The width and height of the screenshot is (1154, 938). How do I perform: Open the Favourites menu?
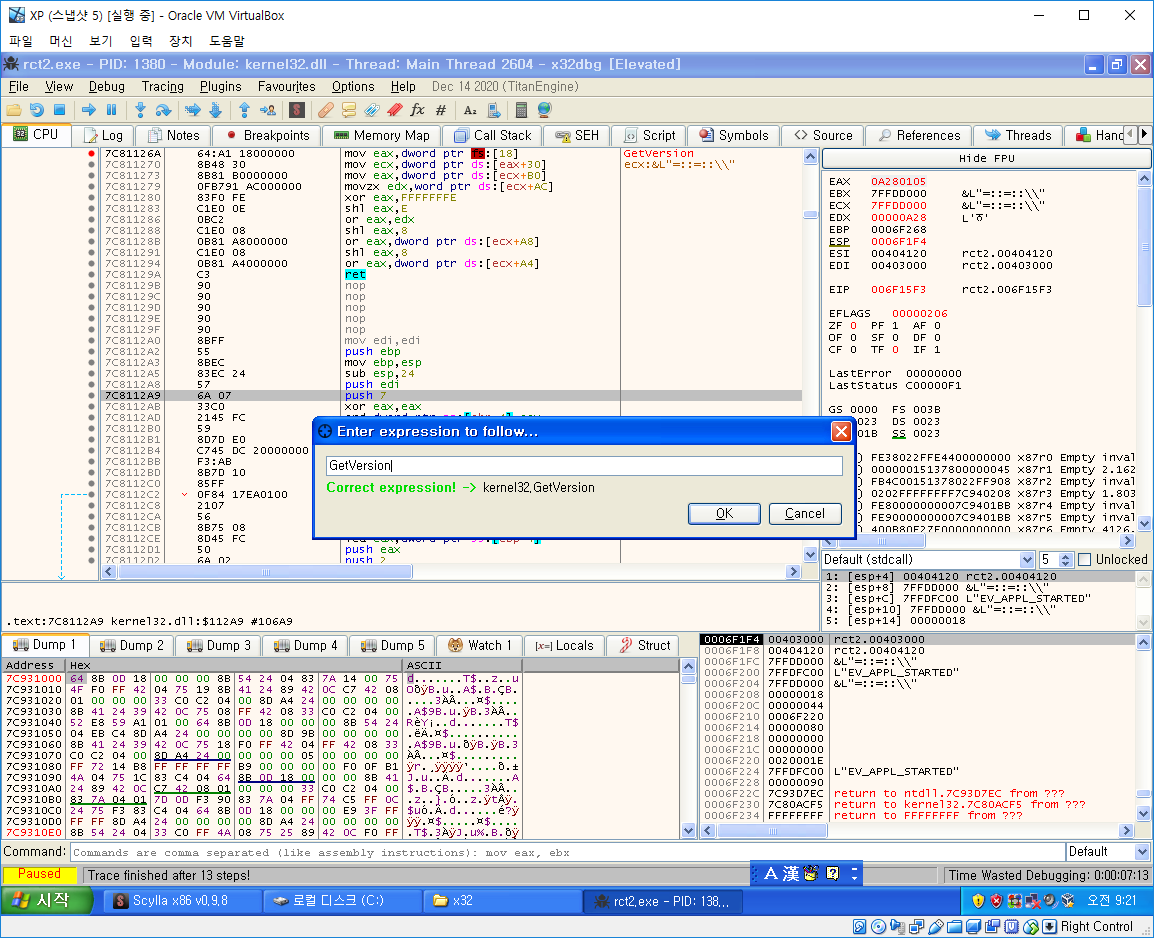point(286,87)
